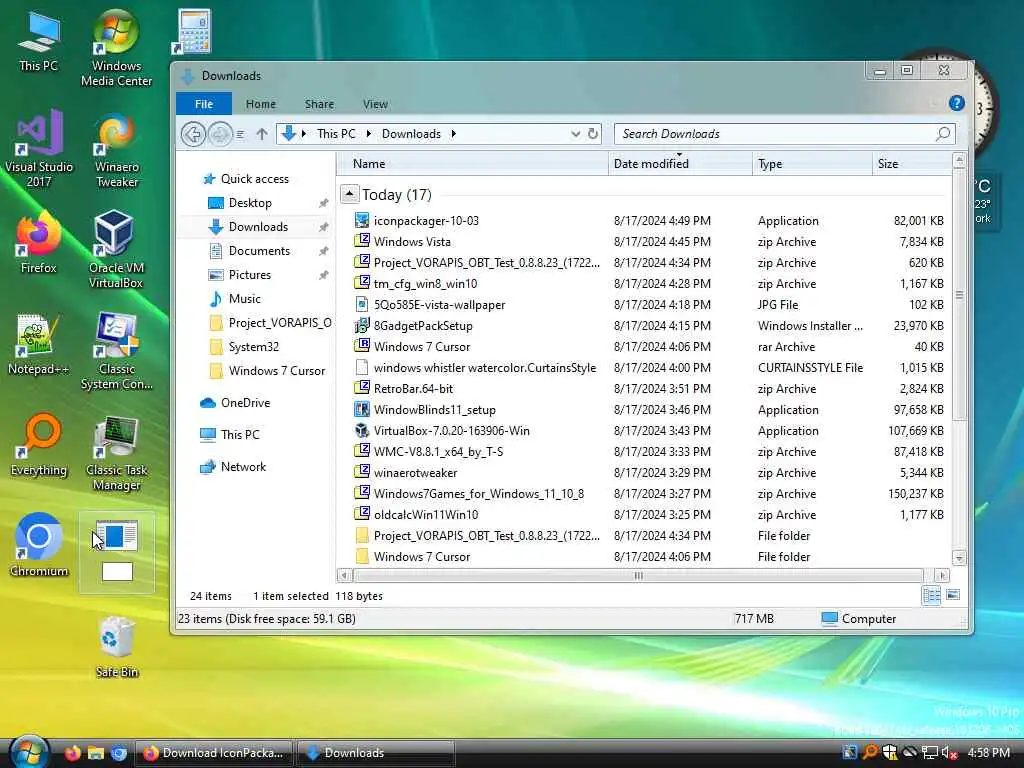
Task: Sort by Date modified column header
Action: coord(680,164)
